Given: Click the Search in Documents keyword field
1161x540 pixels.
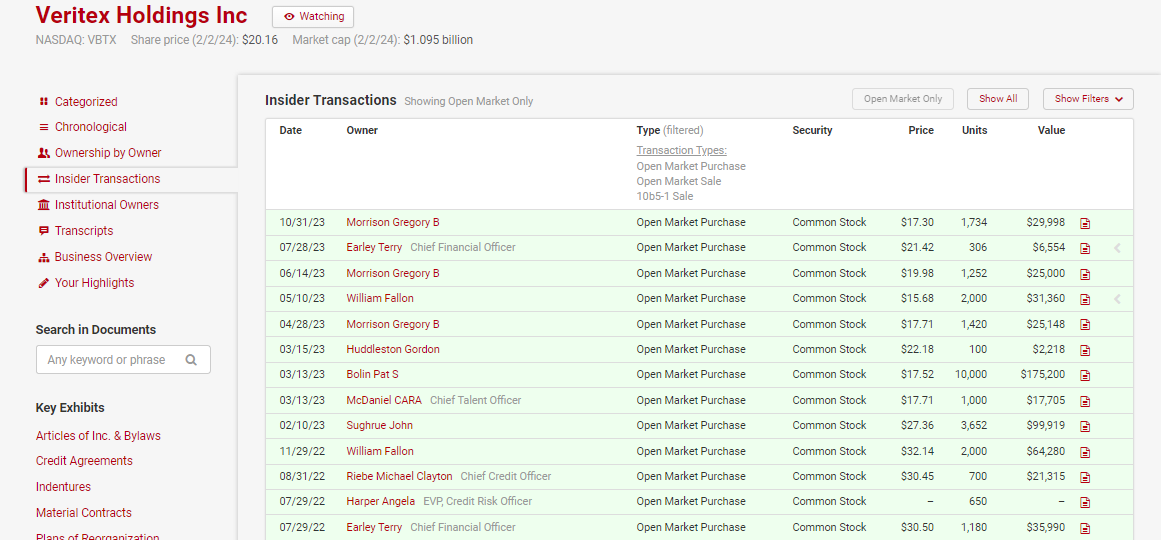Looking at the screenshot, I should [x=123, y=359].
